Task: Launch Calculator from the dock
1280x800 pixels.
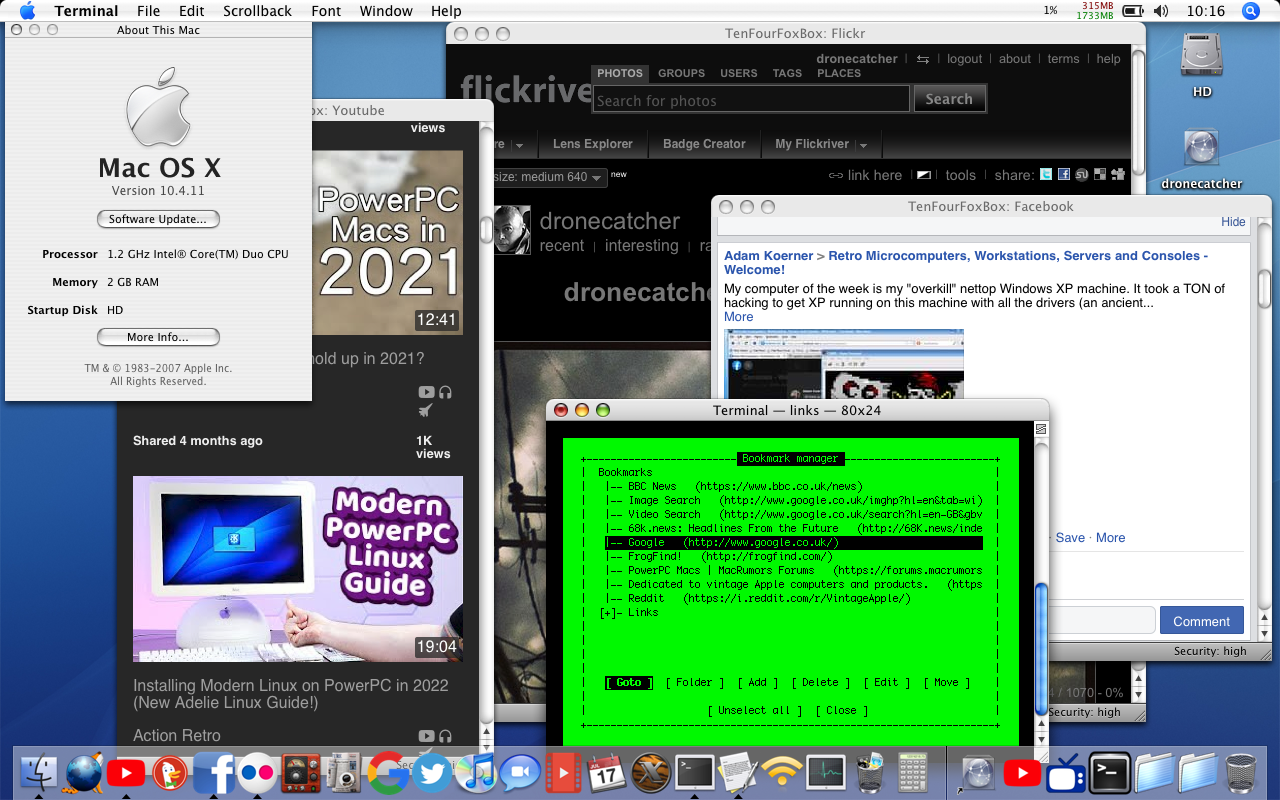Action: click(x=913, y=773)
